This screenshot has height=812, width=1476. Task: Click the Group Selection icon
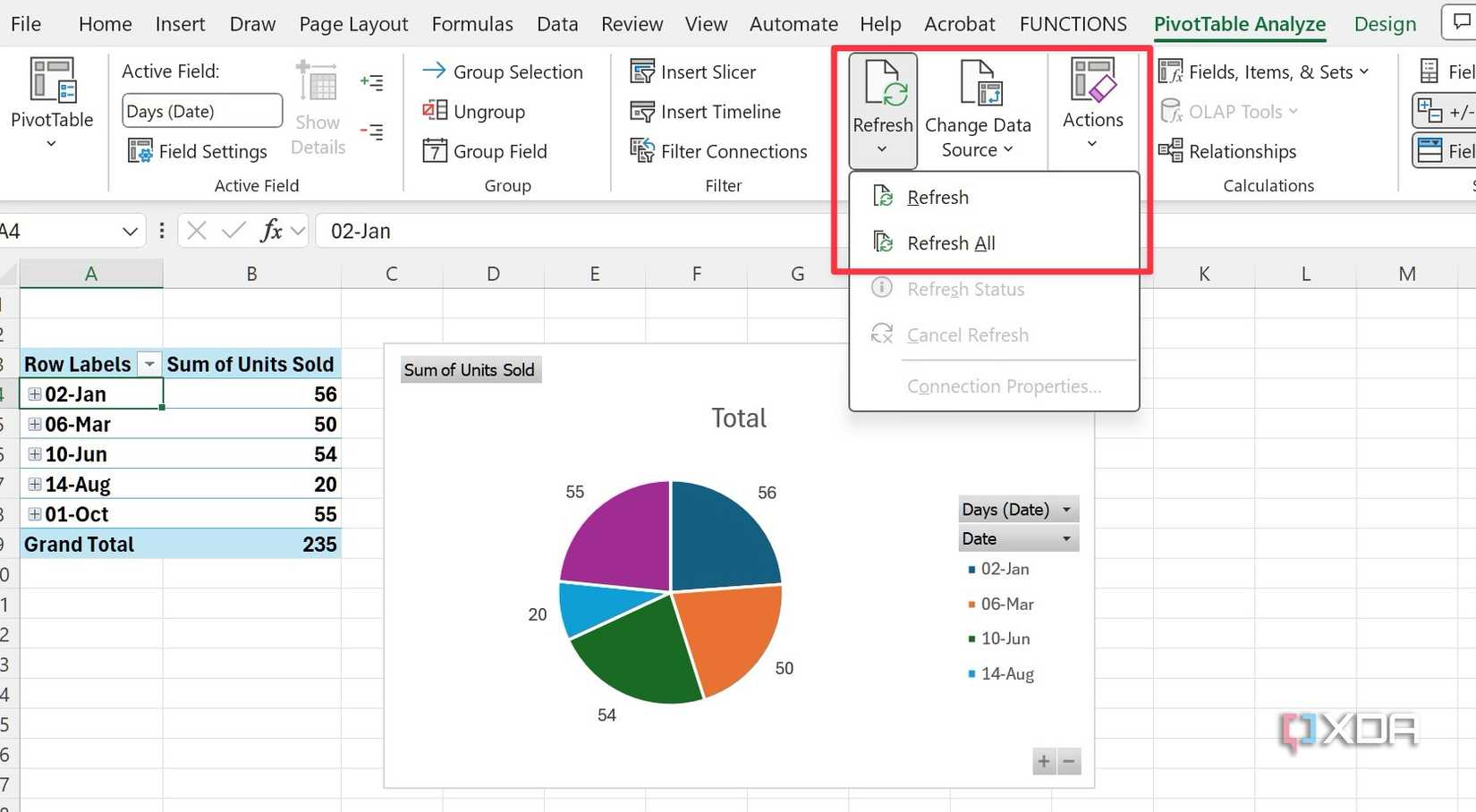[x=436, y=71]
